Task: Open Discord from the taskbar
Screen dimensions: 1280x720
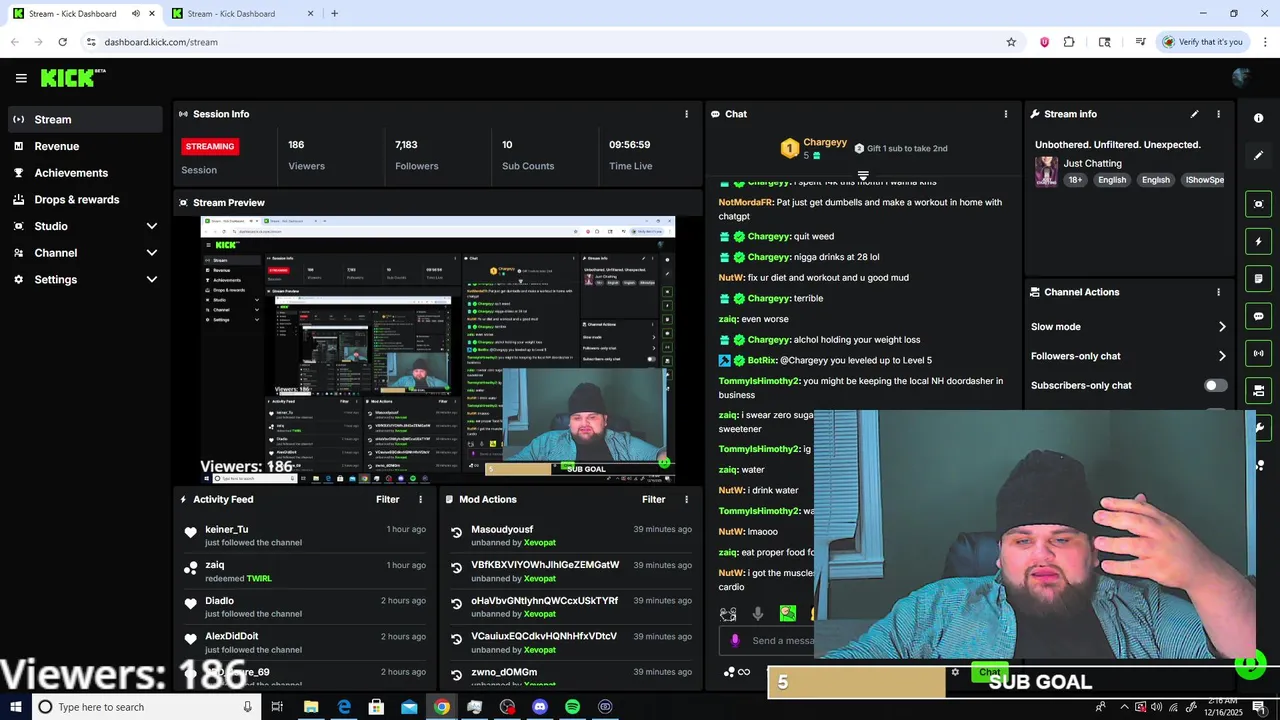Action: (540, 707)
